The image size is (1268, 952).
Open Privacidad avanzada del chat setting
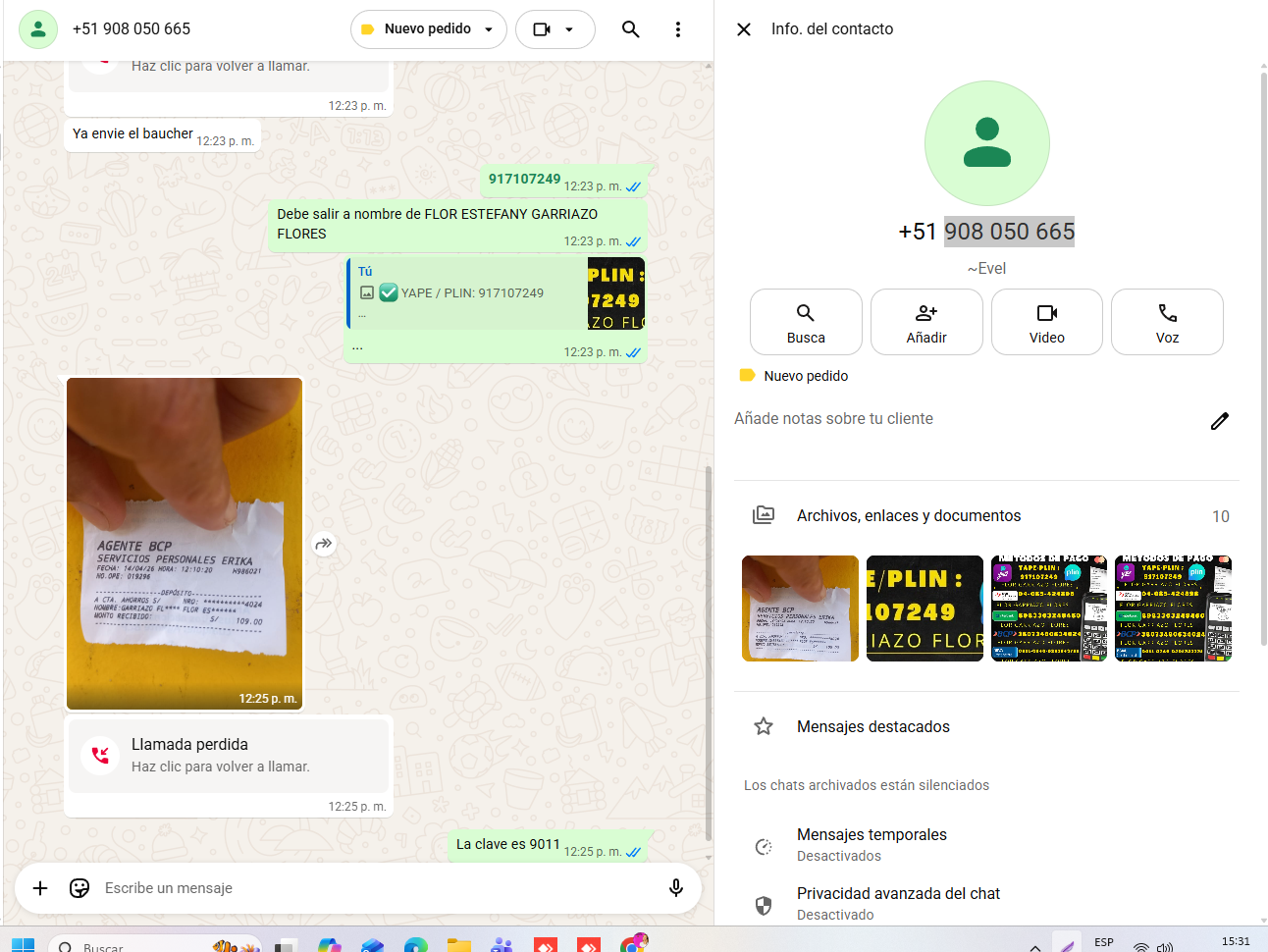pyautogui.click(x=898, y=902)
